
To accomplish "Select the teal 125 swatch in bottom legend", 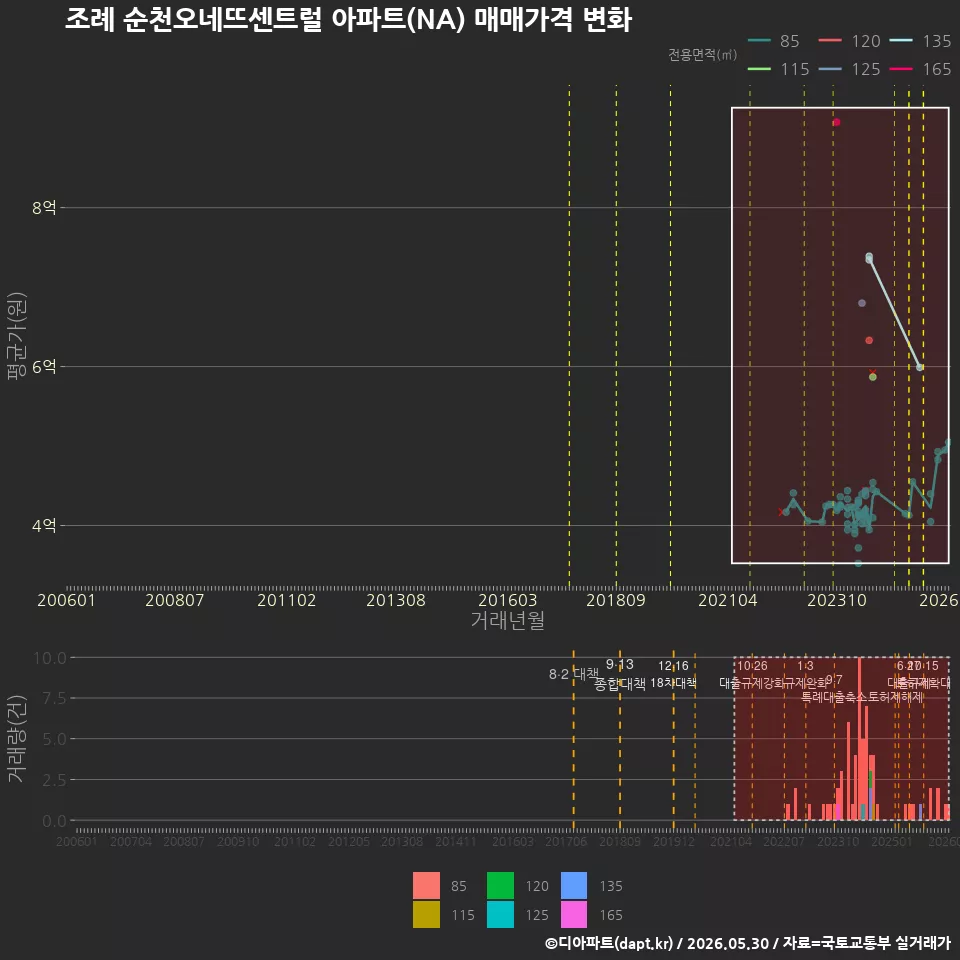I will (500, 914).
